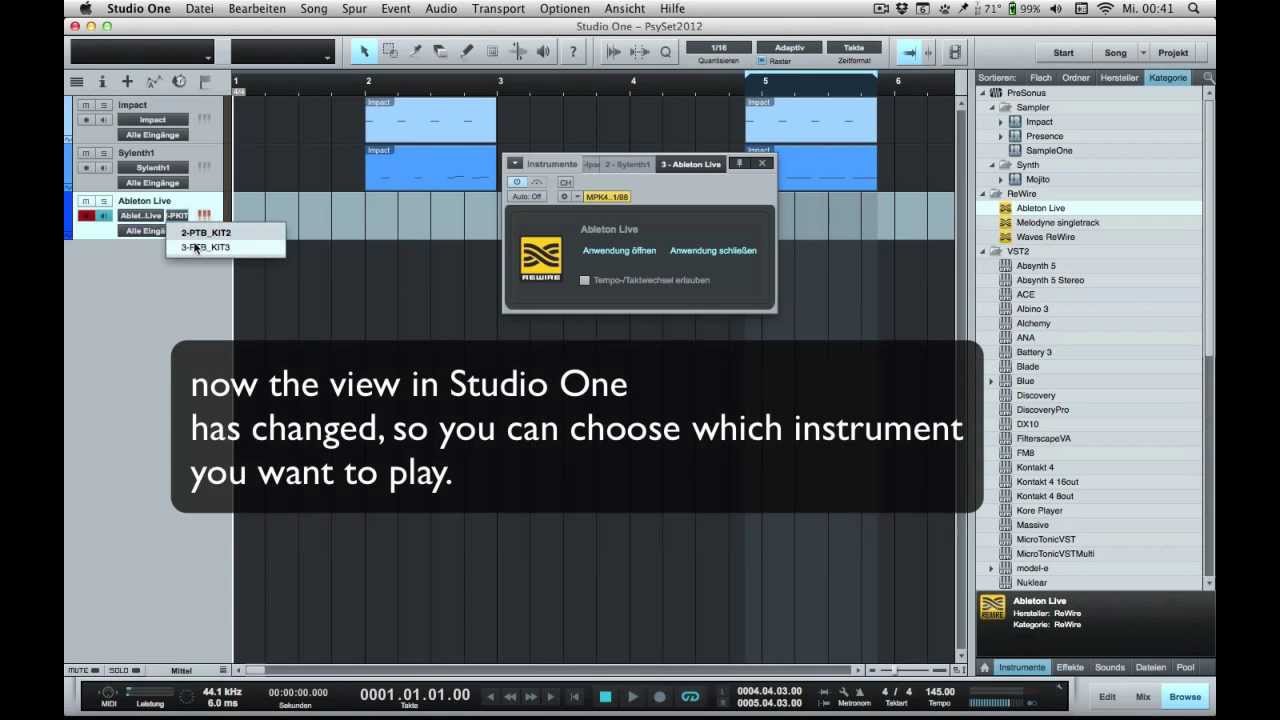Collapse the PreSonus folder

click(983, 93)
